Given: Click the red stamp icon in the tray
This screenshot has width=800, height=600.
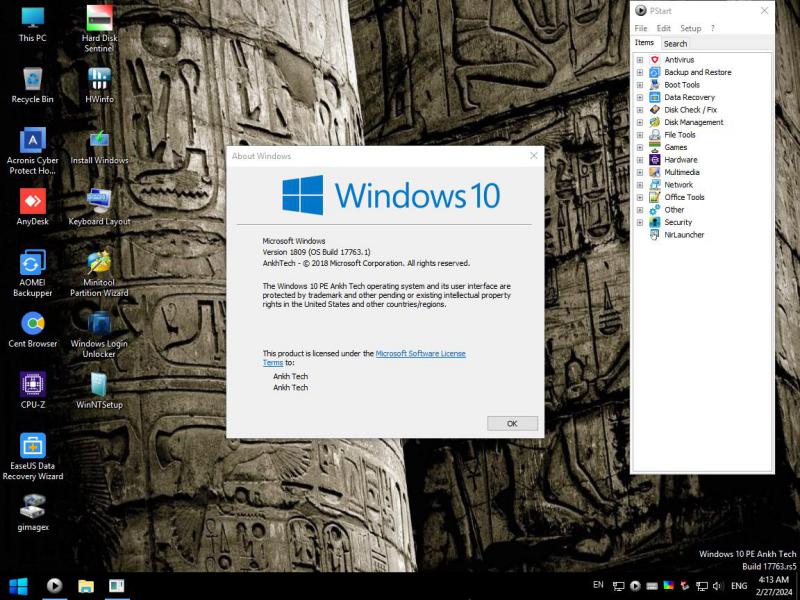Looking at the screenshot, I should tap(685, 586).
